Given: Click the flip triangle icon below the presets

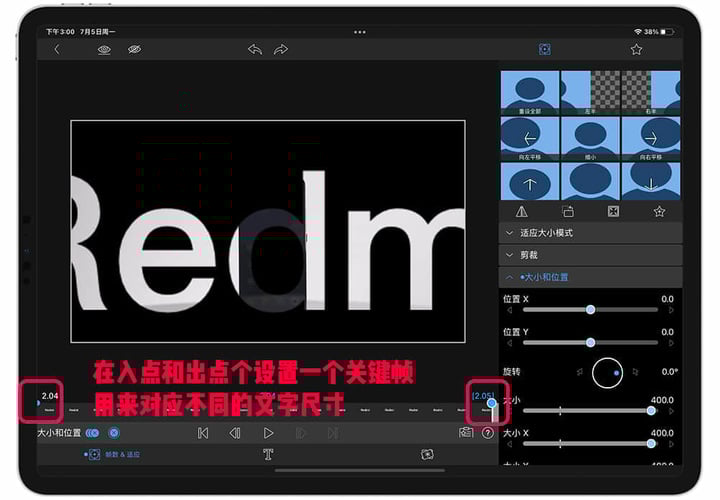Looking at the screenshot, I should click(x=522, y=212).
